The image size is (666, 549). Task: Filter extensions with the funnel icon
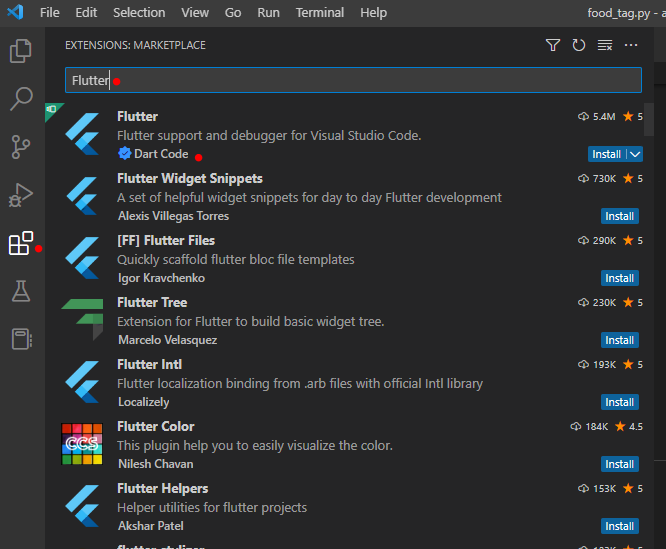553,45
